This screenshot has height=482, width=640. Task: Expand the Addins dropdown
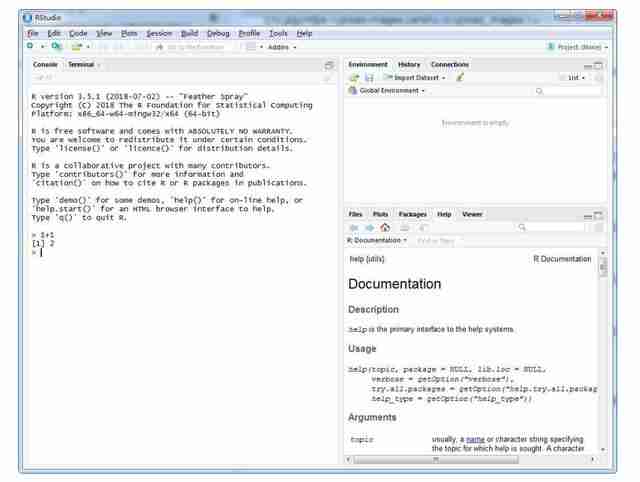coord(282,47)
